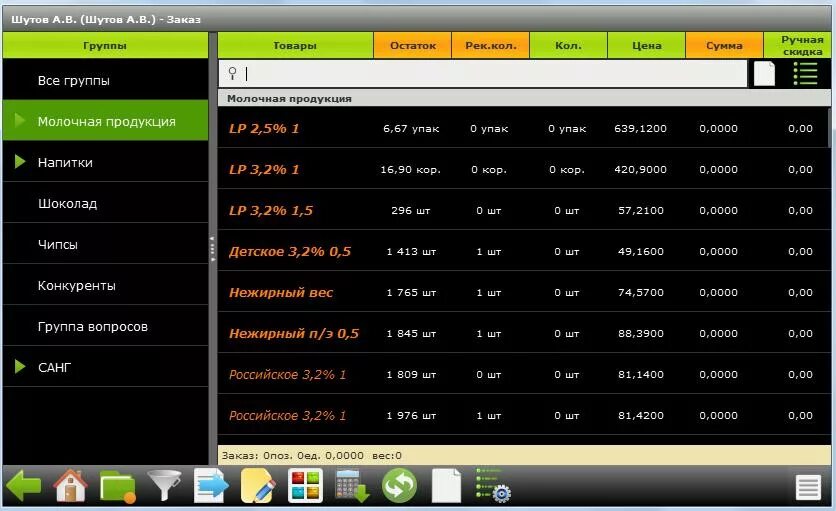Click price 639,1200
The image size is (836, 511).
coord(640,129)
